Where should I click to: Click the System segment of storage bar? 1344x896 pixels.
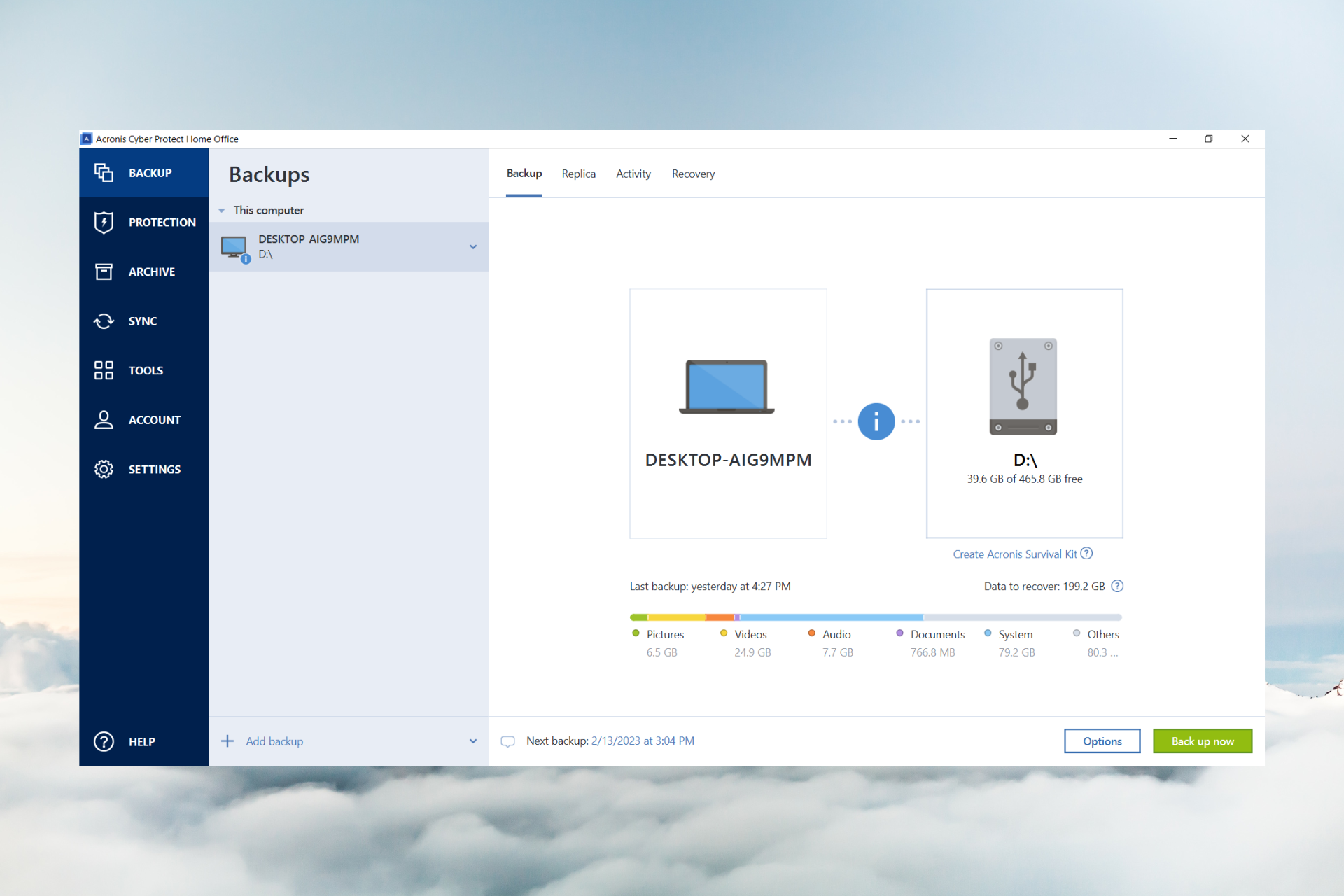pyautogui.click(x=832, y=617)
